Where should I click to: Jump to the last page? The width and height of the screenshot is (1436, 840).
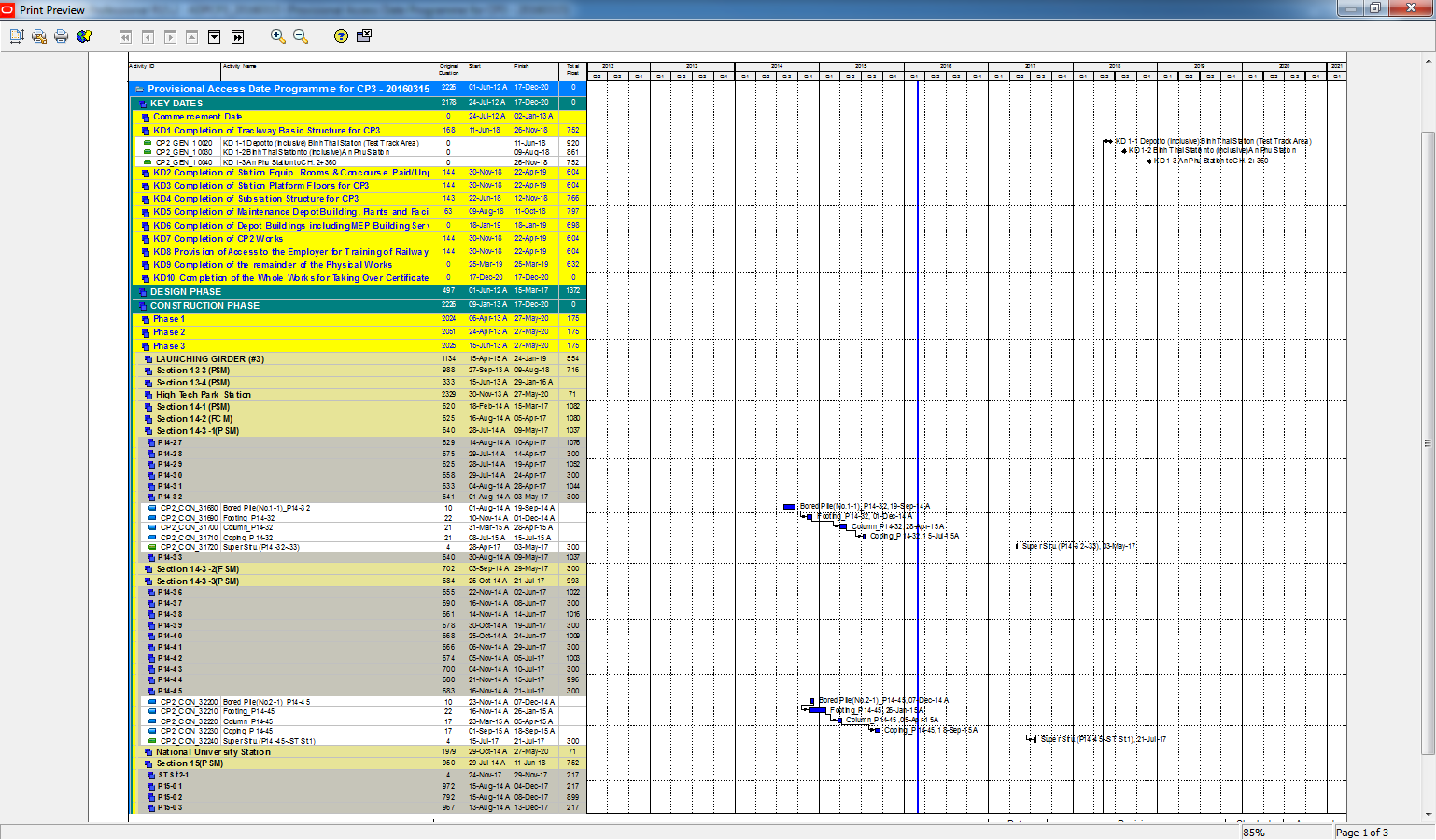click(x=237, y=37)
